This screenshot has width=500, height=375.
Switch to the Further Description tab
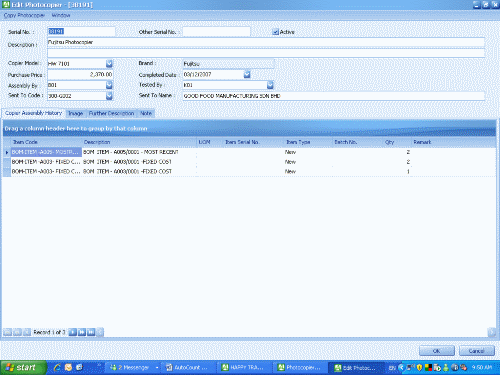coord(111,113)
